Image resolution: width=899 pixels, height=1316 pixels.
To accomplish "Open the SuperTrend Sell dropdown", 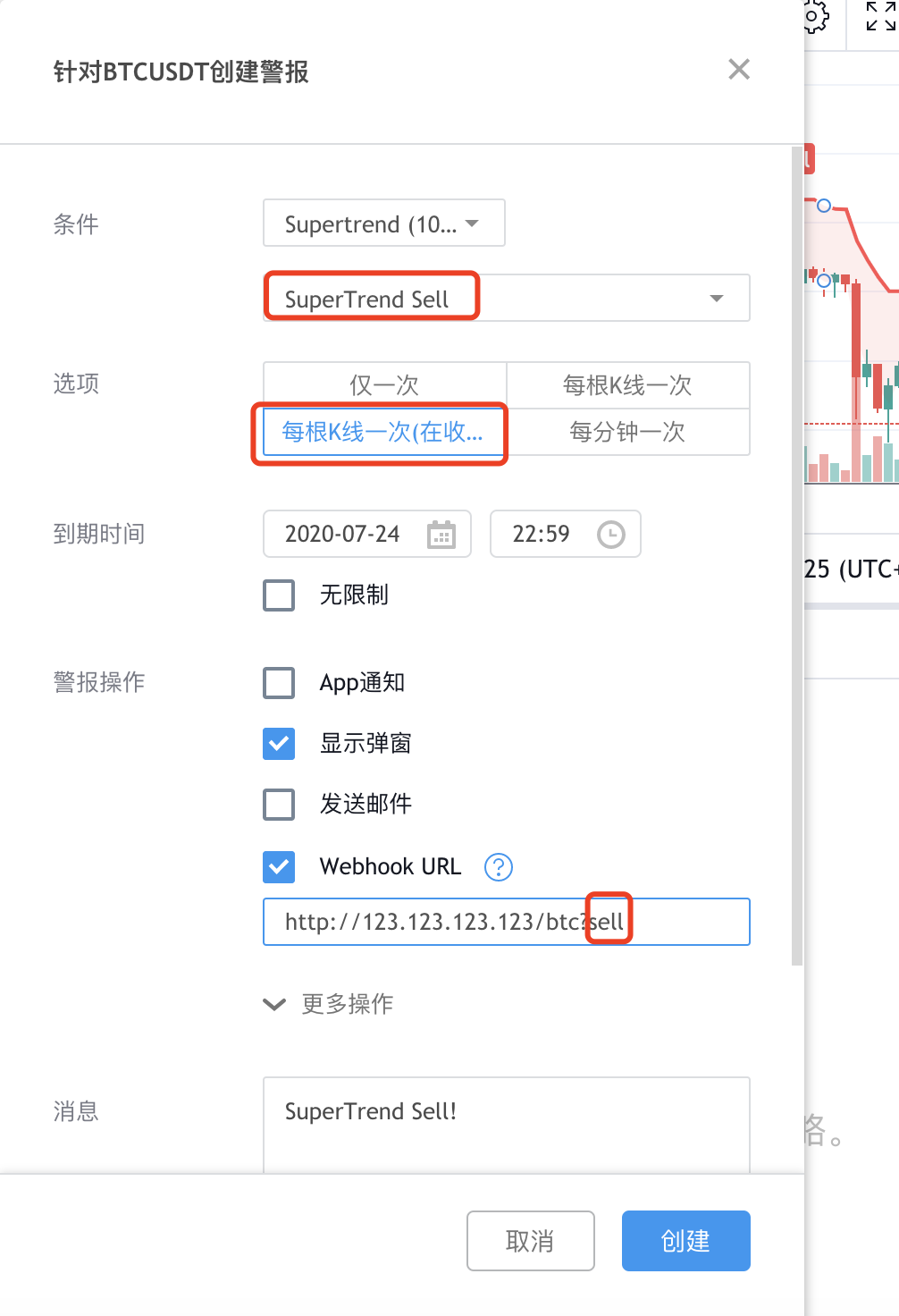I will pos(506,299).
